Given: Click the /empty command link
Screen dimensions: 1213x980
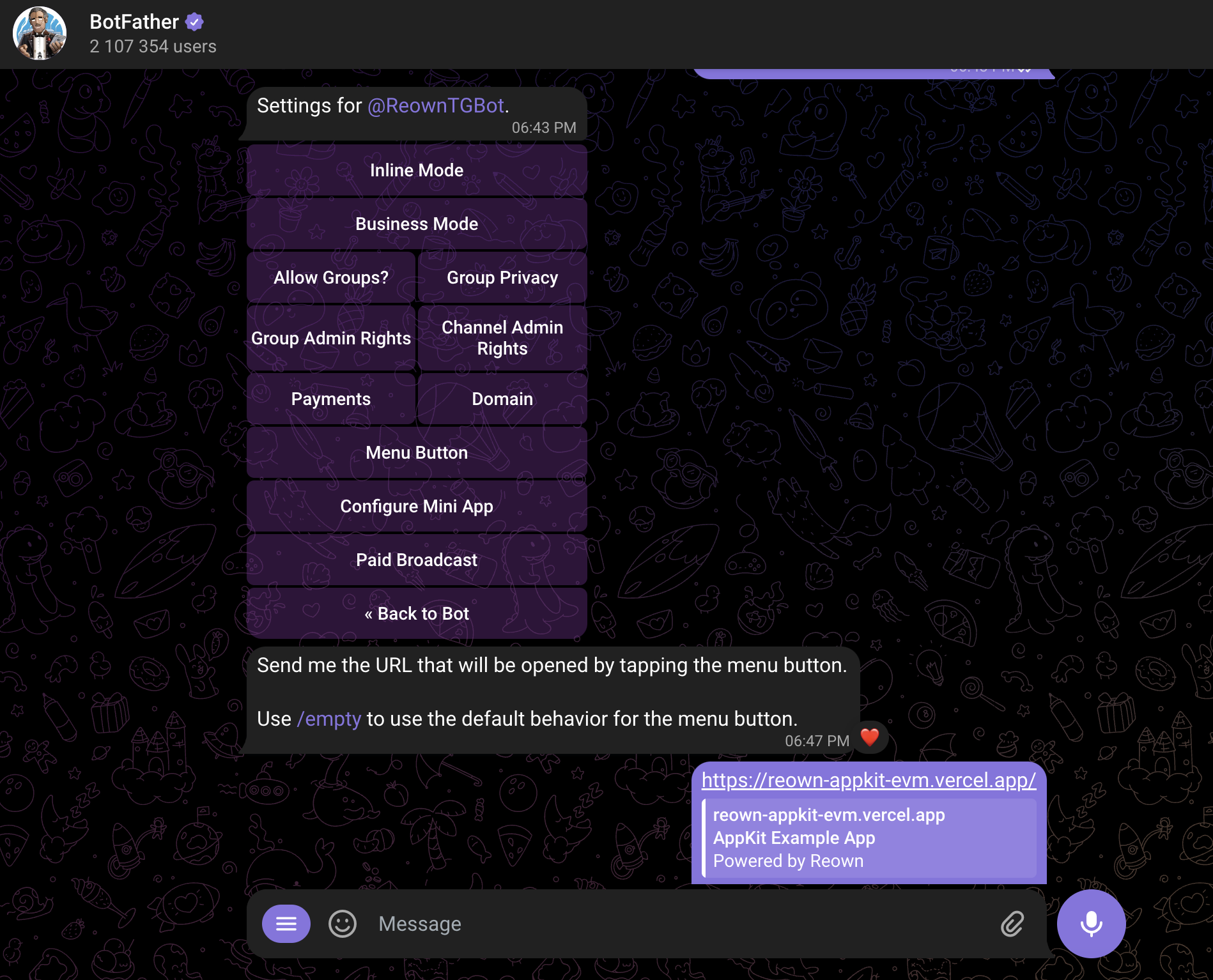Looking at the screenshot, I should [329, 719].
